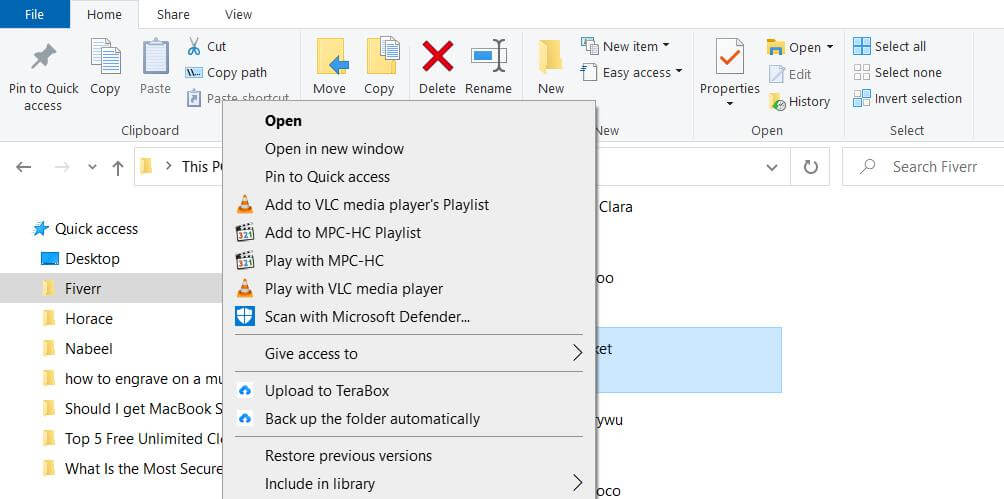The width and height of the screenshot is (1004, 499).
Task: Open the File tab
Action: click(x=35, y=14)
